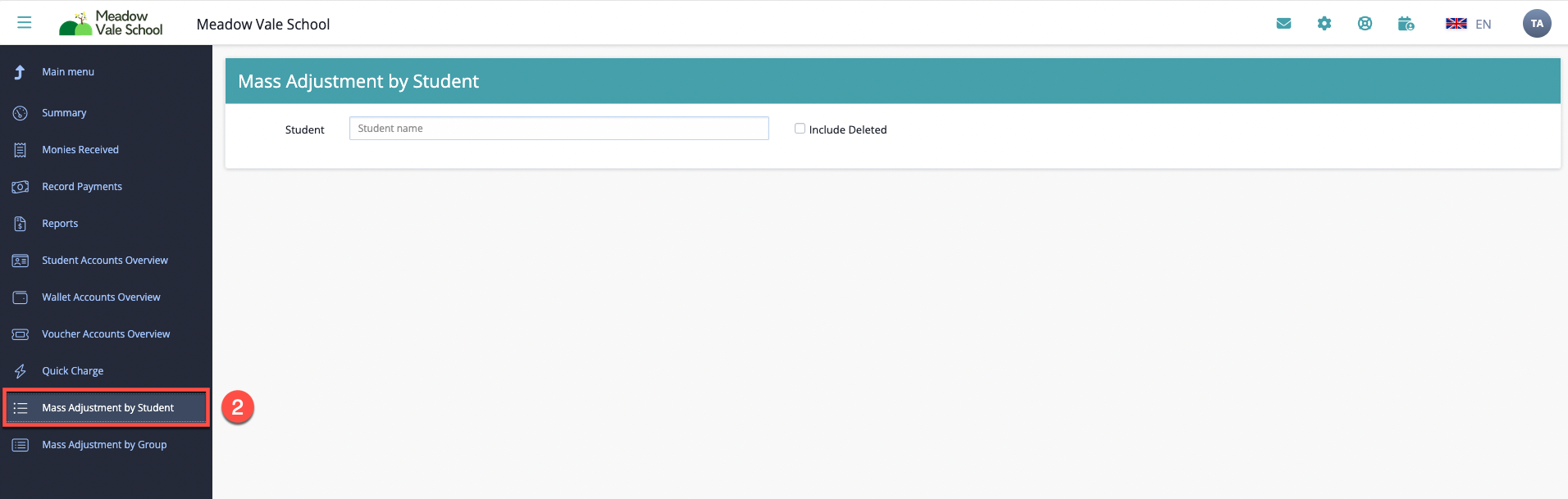Click the Student Accounts Overview icon

click(21, 261)
